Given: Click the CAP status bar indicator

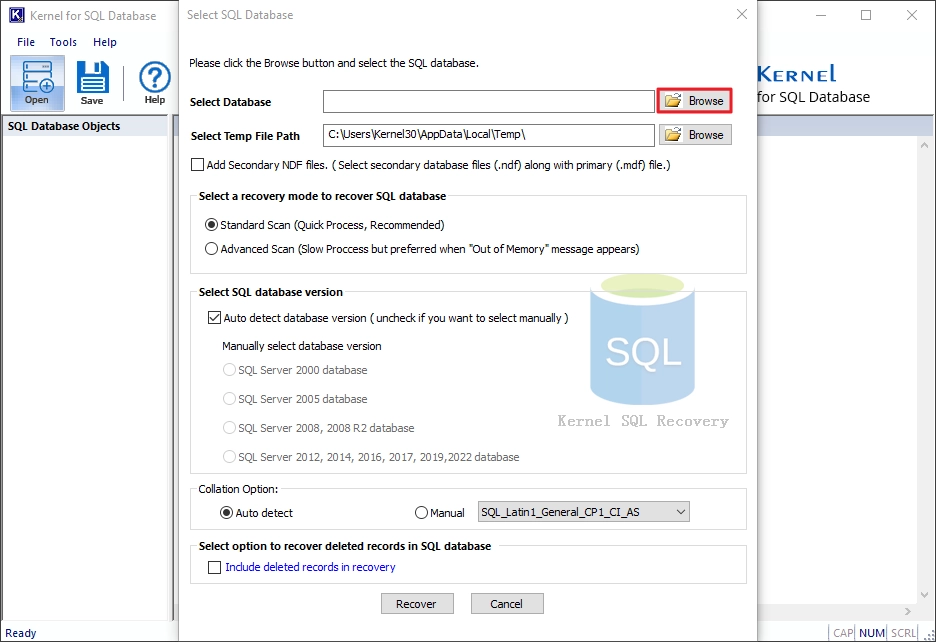Looking at the screenshot, I should coord(843,633).
